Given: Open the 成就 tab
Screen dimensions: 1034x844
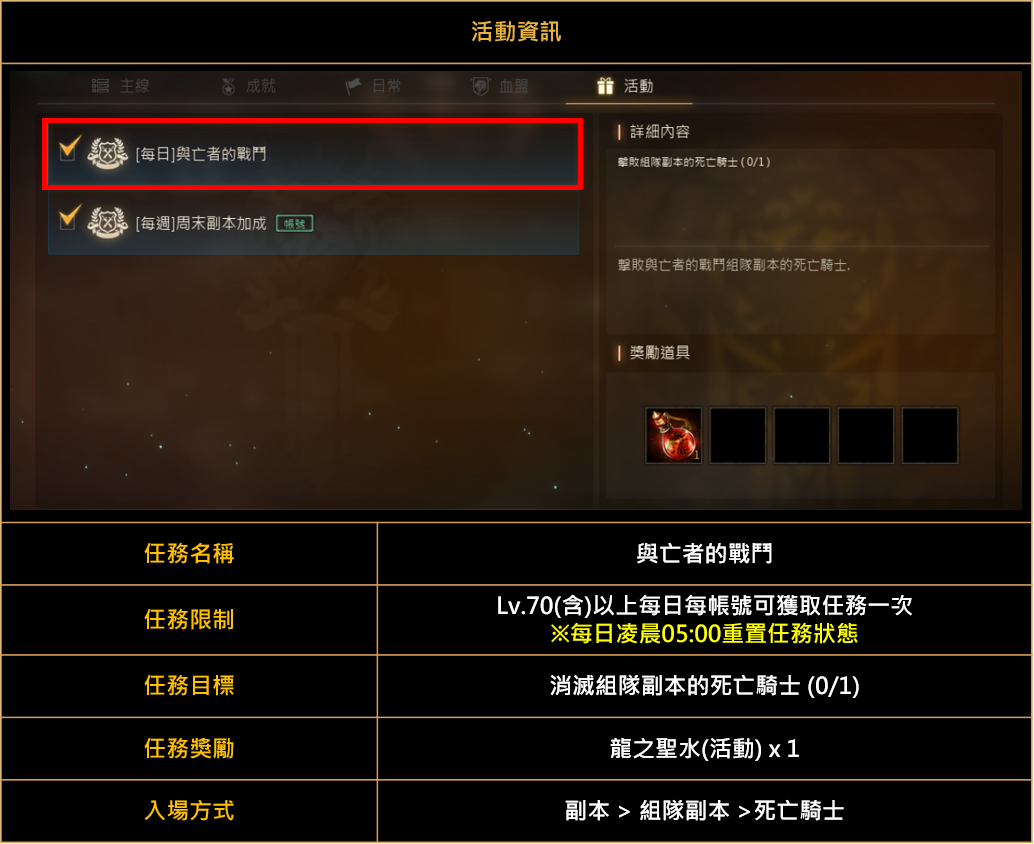Looking at the screenshot, I should (248, 86).
